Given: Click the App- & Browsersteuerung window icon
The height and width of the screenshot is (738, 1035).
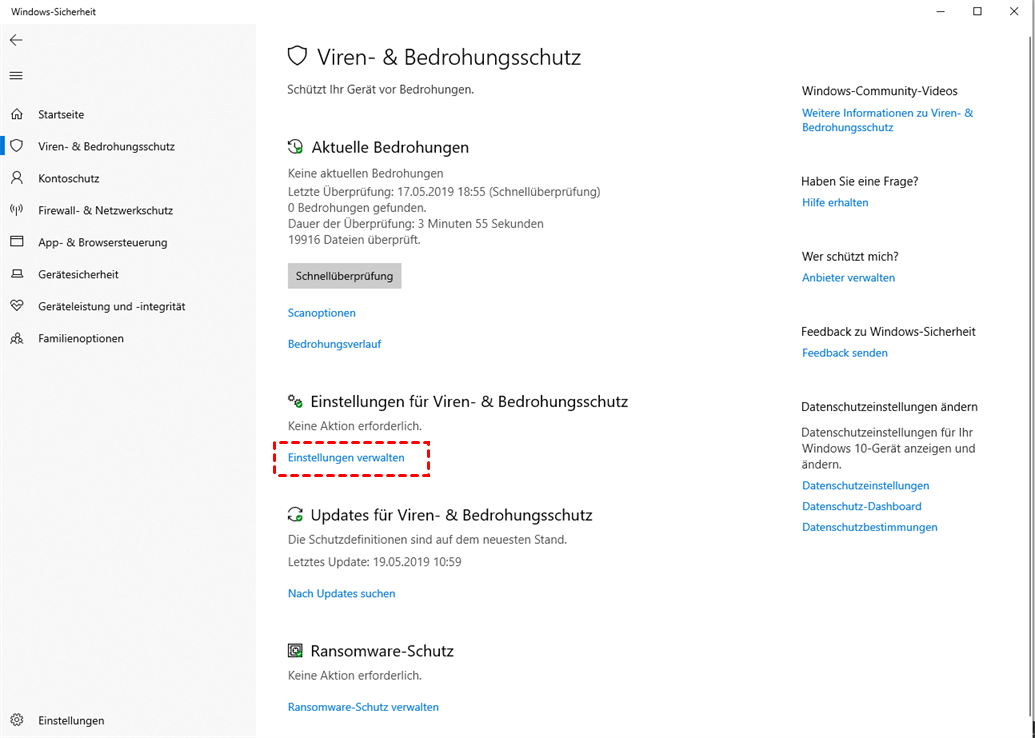Looking at the screenshot, I should point(17,242).
